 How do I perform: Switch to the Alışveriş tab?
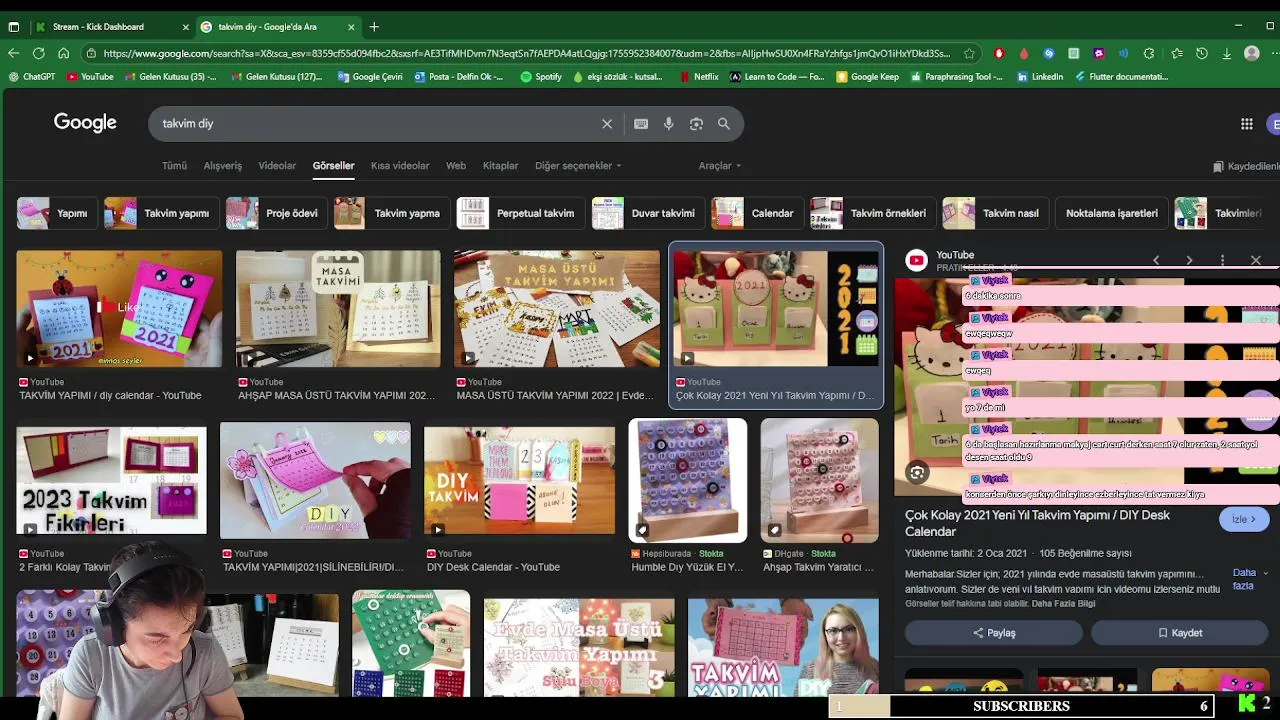223,166
